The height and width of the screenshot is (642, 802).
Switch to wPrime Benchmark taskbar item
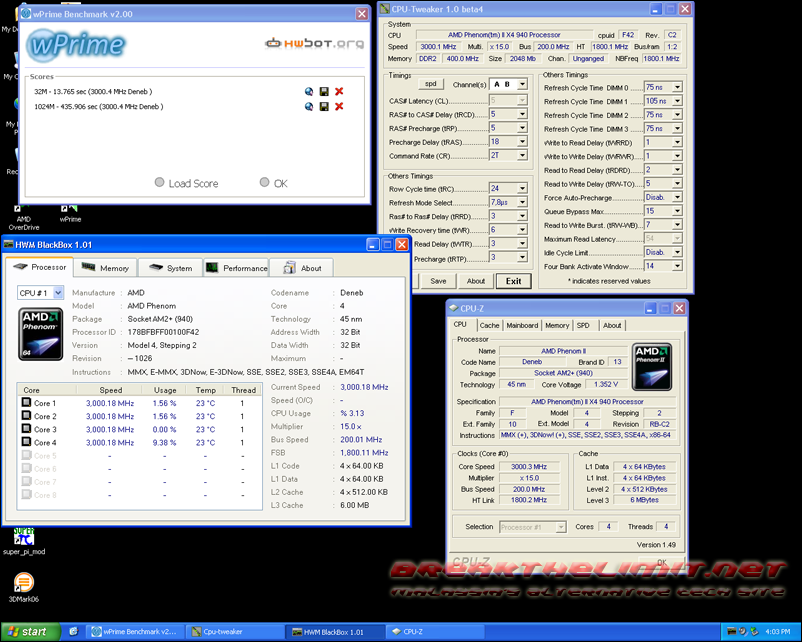(x=134, y=632)
